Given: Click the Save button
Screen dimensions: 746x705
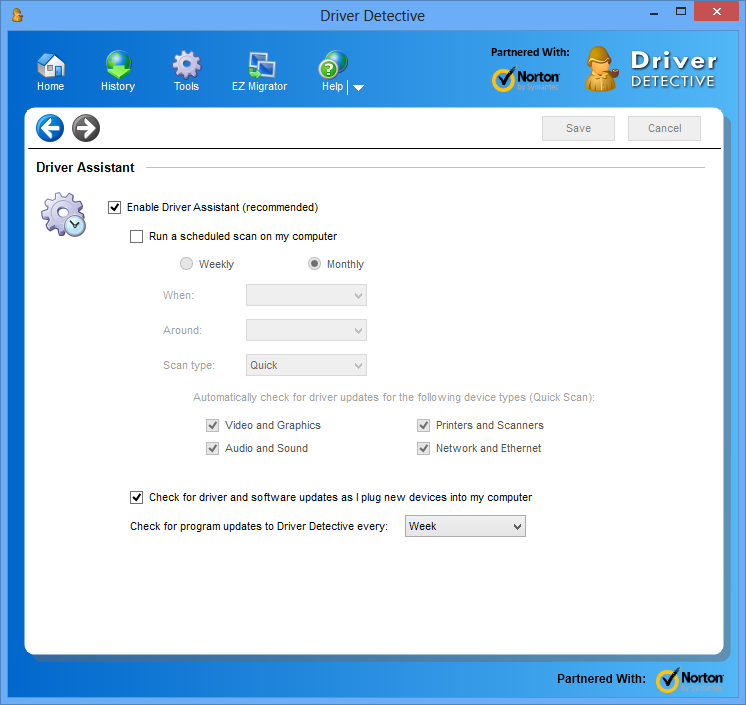Looking at the screenshot, I should coord(578,128).
